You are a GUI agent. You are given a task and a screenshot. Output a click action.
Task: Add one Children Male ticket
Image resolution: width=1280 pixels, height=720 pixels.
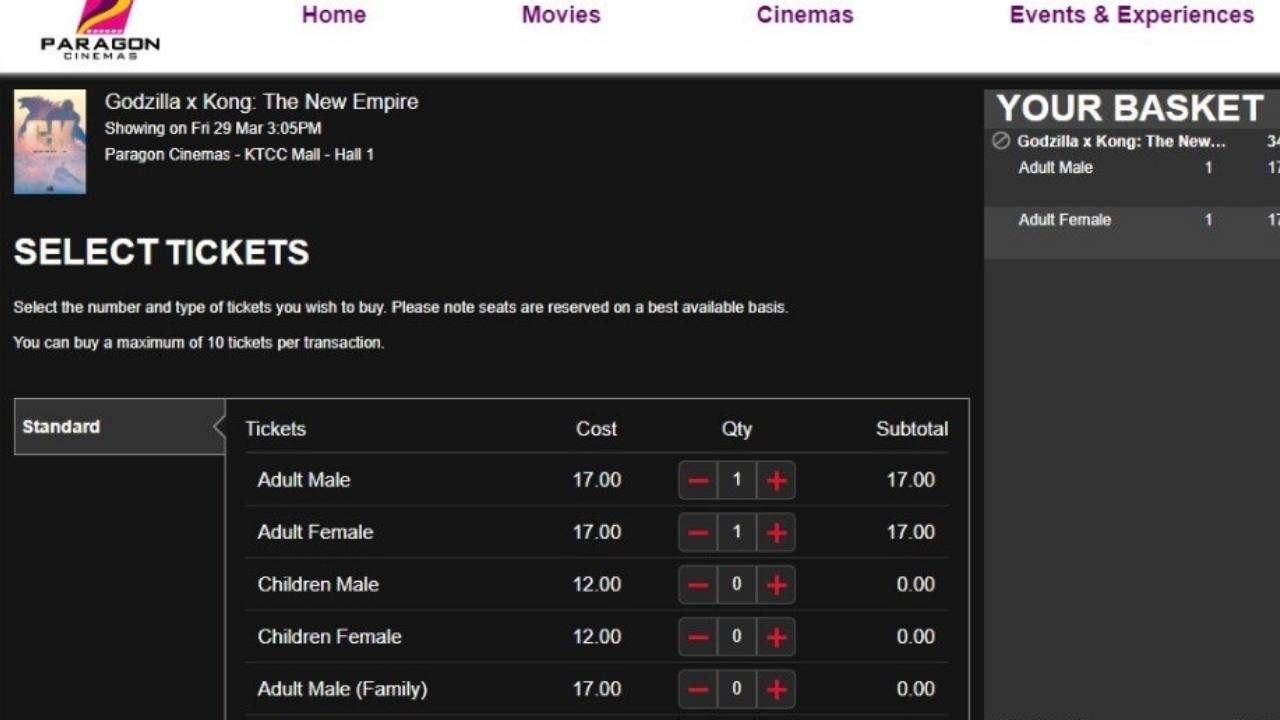[776, 584]
